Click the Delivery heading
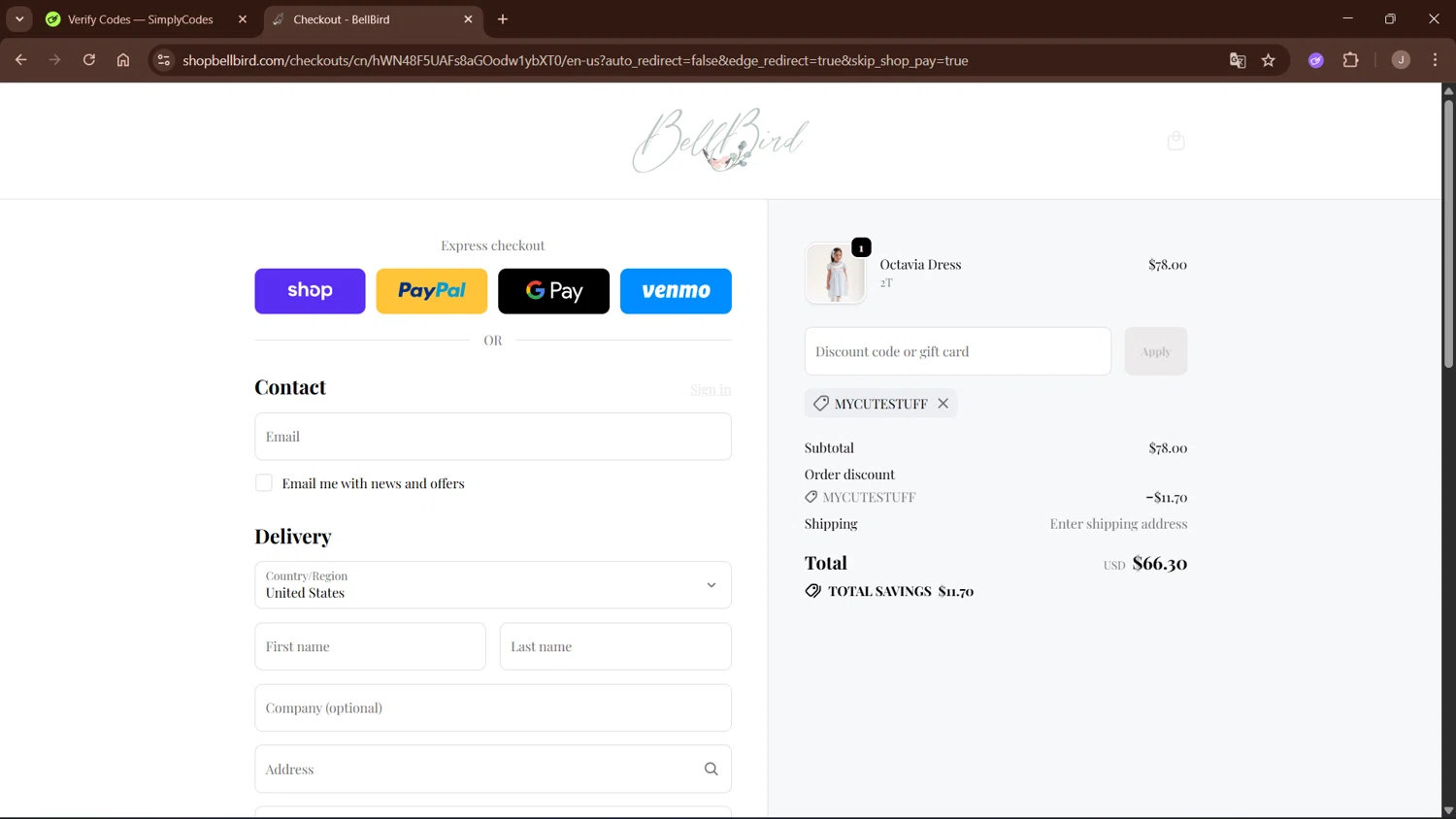Image resolution: width=1456 pixels, height=819 pixels. 293,537
